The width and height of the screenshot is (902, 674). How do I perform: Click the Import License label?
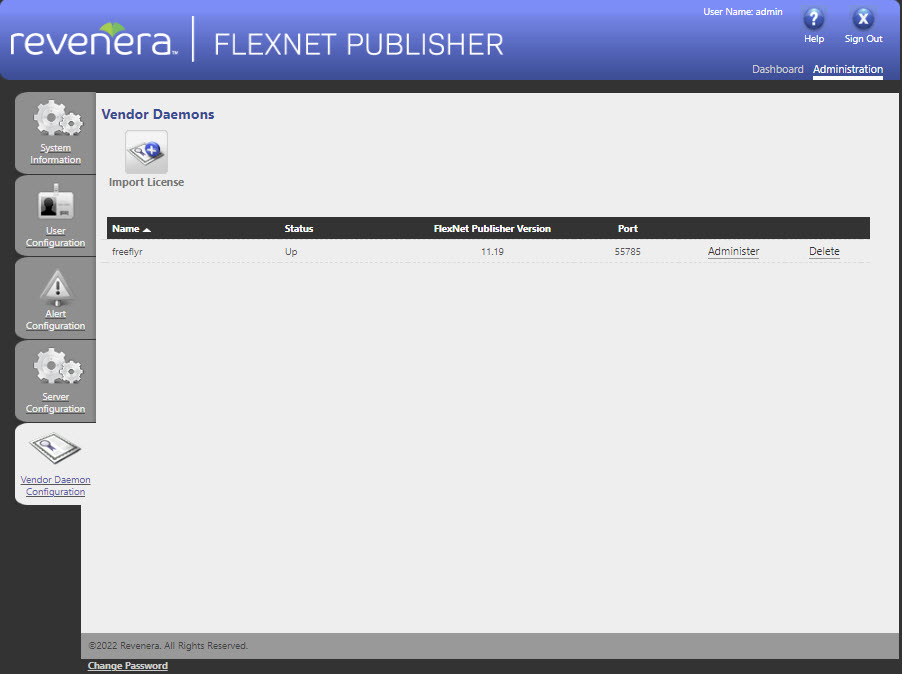pos(146,182)
